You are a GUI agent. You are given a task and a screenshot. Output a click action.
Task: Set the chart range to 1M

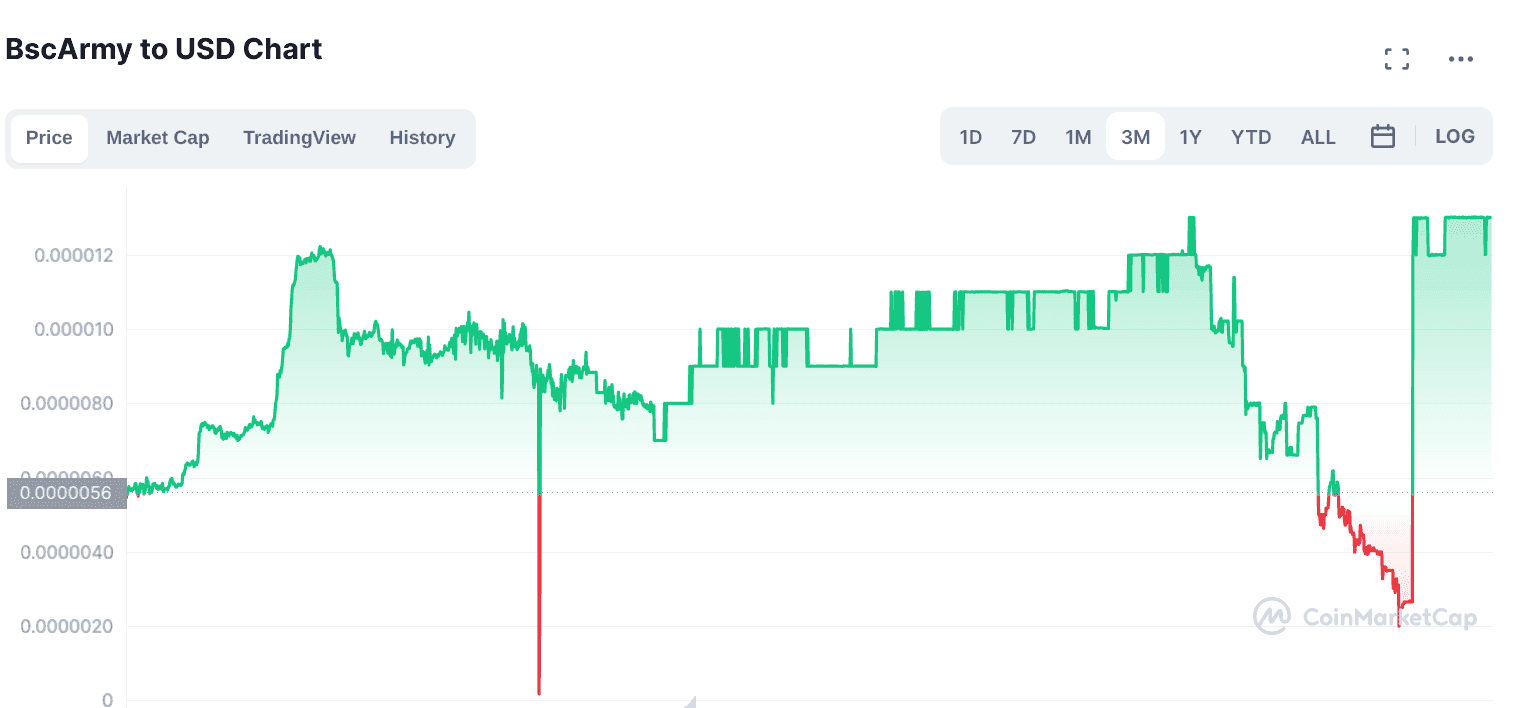pos(1078,137)
